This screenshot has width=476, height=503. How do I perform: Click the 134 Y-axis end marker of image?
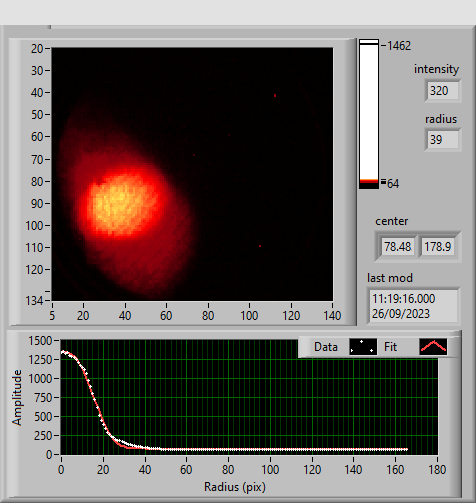click(x=34, y=301)
